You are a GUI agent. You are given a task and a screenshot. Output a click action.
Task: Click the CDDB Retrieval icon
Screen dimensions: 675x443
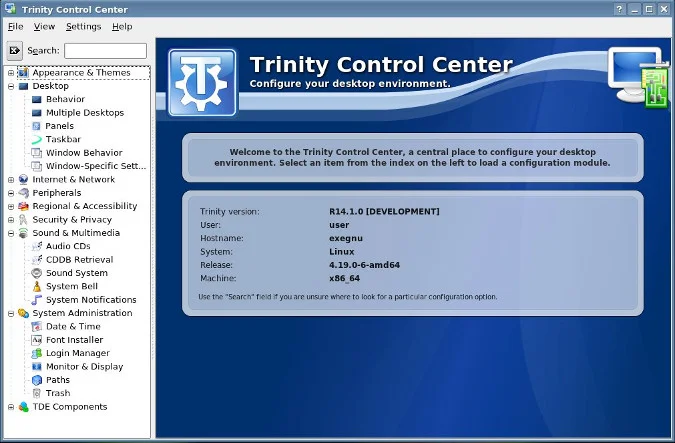pyautogui.click(x=37, y=260)
